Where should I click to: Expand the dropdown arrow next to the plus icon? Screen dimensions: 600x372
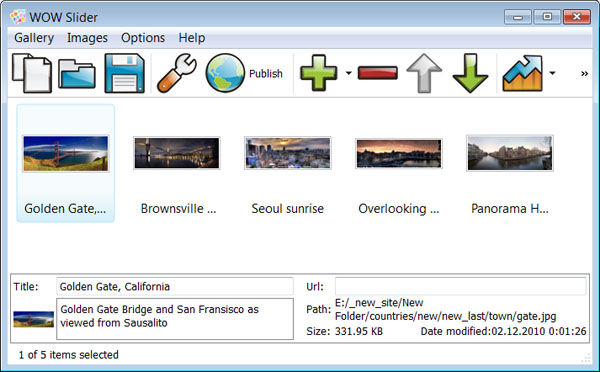349,73
